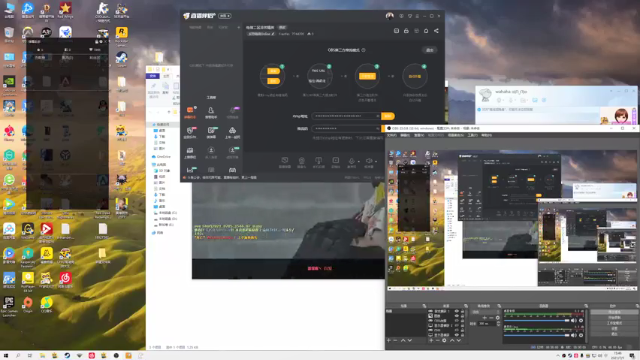Click the microphone icon in the bottom toolbar
Viewport: 640px width, 360px height.
point(351,161)
